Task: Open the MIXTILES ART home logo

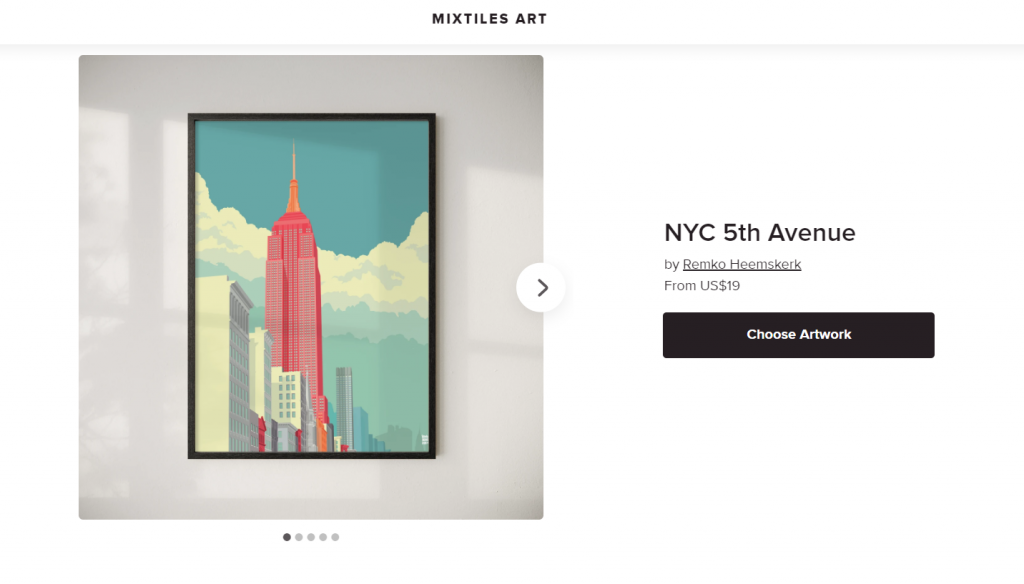Action: point(490,19)
